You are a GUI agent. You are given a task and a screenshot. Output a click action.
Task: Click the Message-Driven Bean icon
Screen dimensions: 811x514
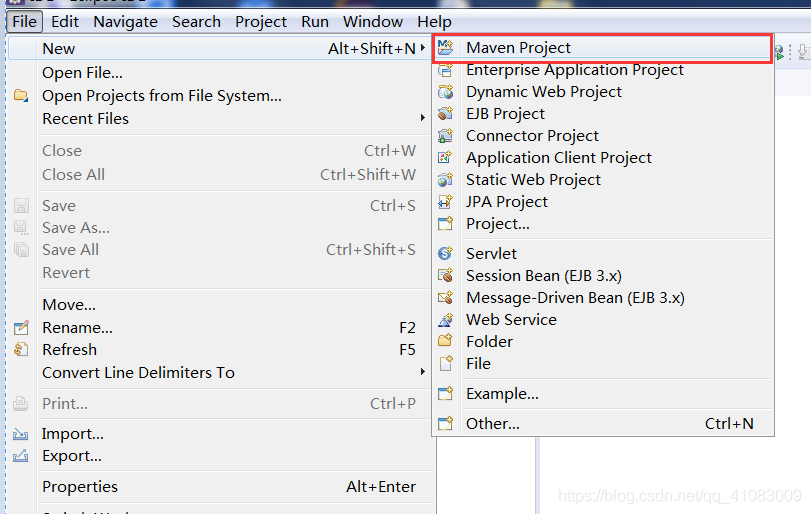point(445,297)
